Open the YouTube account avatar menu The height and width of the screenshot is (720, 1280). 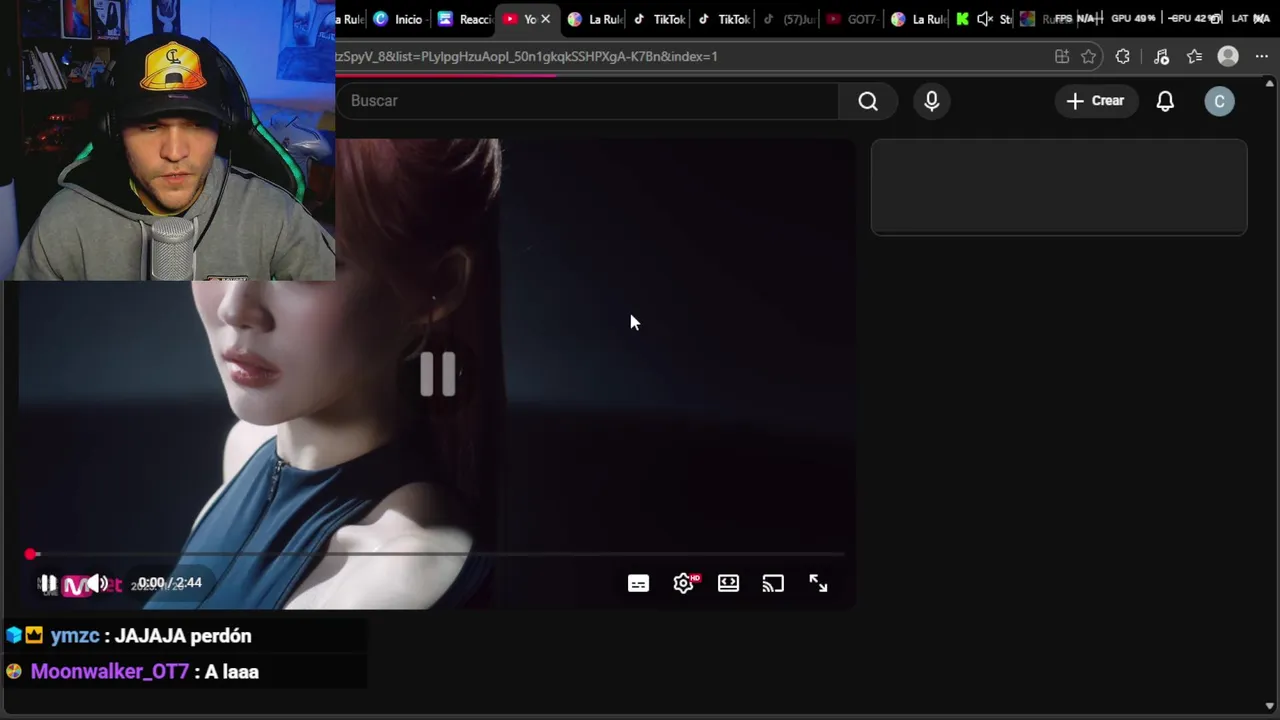(x=1219, y=101)
